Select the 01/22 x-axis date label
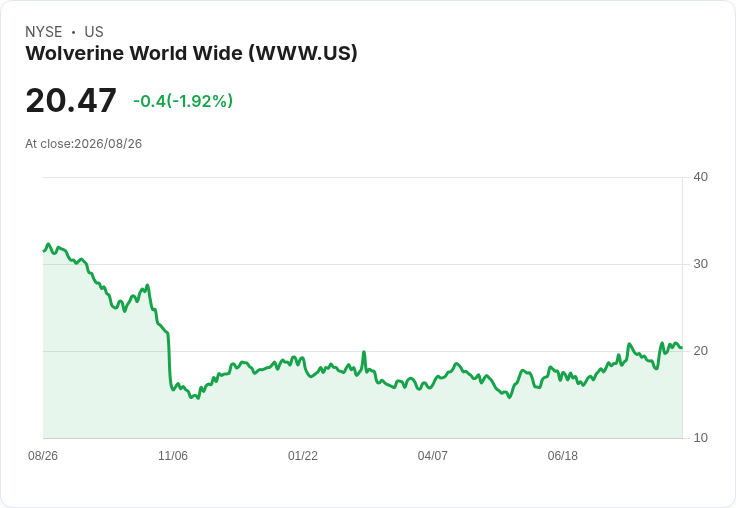Screen dimensions: 736x508 click(x=303, y=455)
